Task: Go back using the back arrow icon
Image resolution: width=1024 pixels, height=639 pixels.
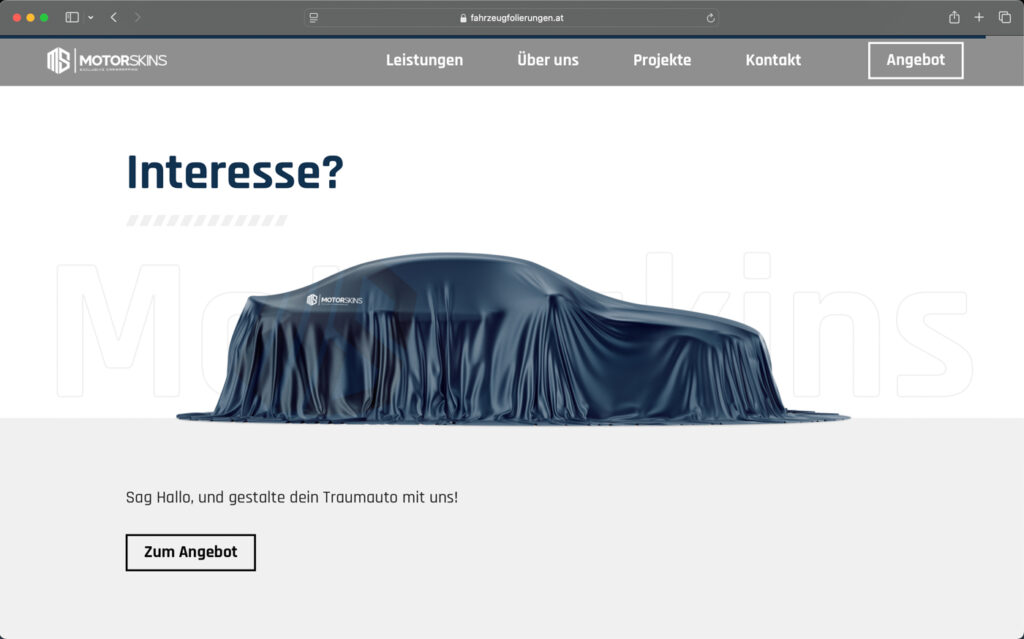Action: tap(112, 16)
